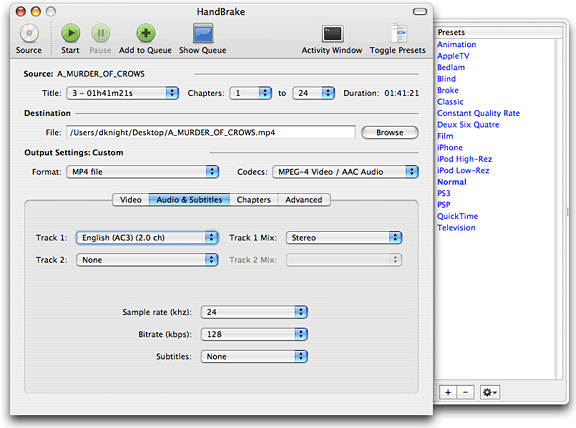Viewport: 576px width, 428px height.
Task: Select the iPhone preset
Action: click(x=450, y=147)
